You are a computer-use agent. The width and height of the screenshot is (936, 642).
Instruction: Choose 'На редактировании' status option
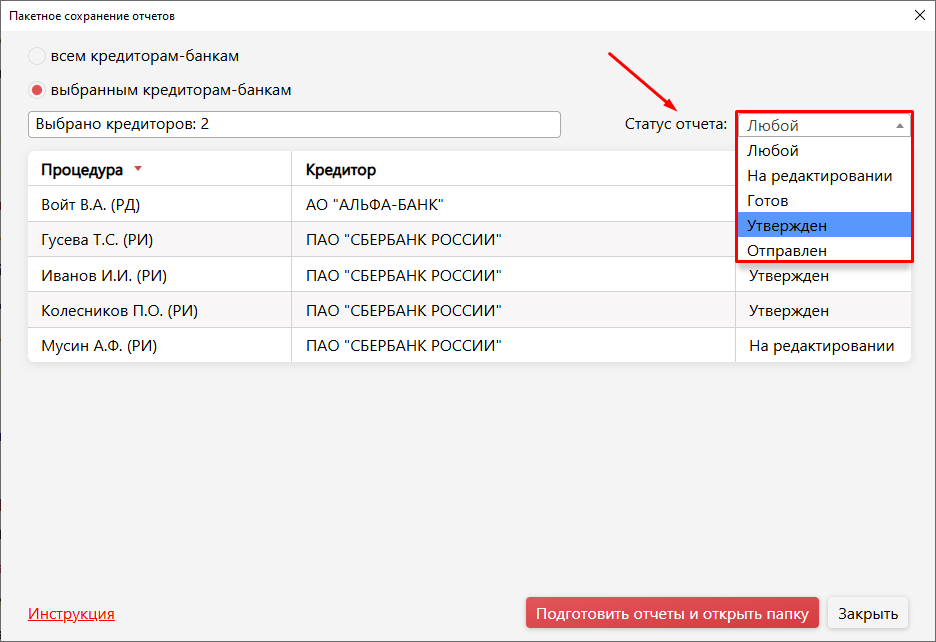[819, 176]
